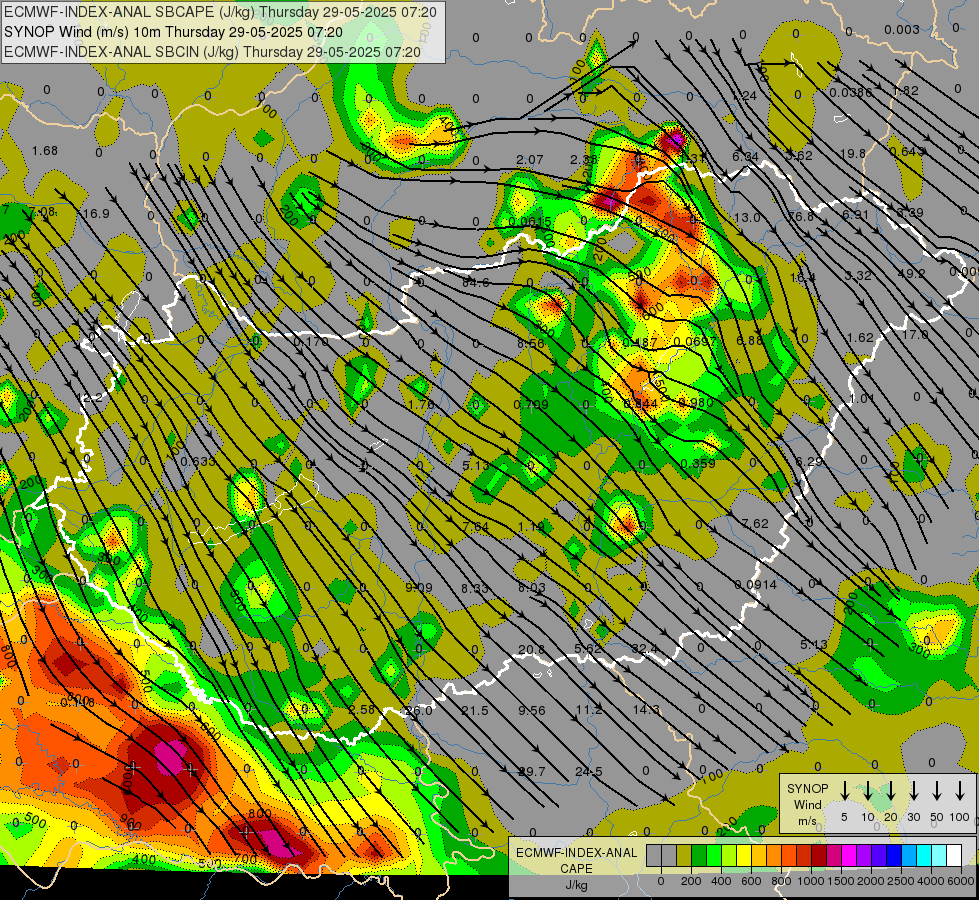Pick the dark green CAPE legend swatch

point(699,855)
